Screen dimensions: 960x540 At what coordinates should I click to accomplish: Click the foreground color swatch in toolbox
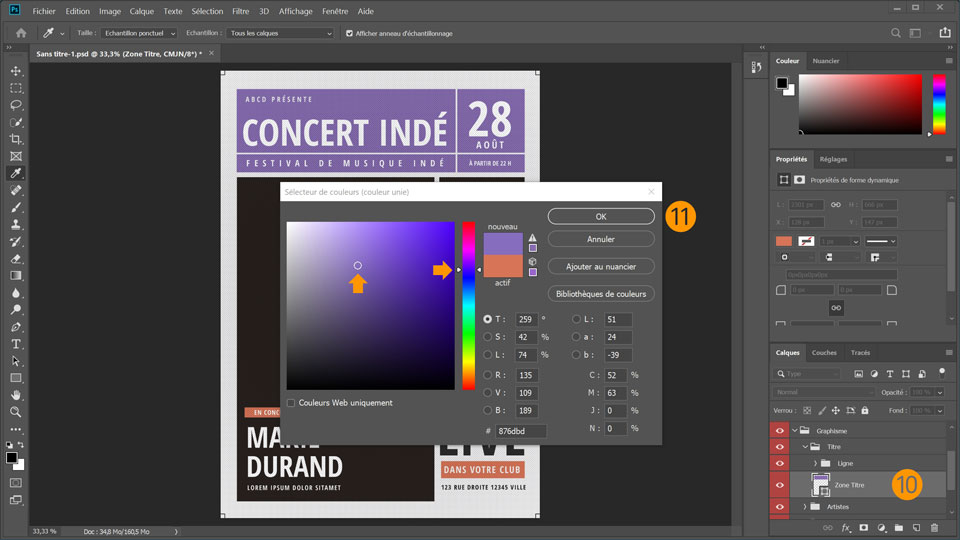pyautogui.click(x=11, y=457)
